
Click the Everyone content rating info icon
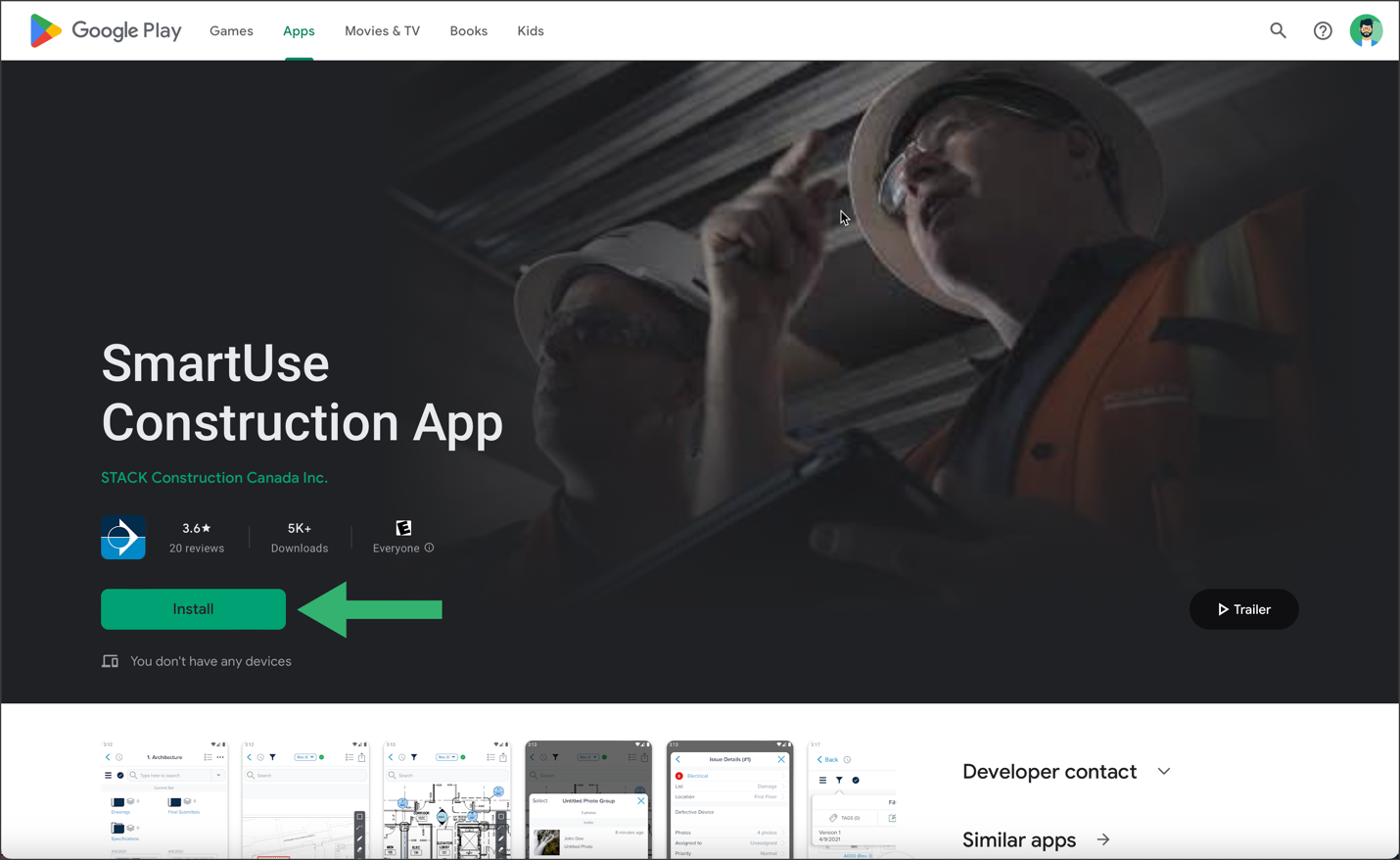tap(429, 548)
